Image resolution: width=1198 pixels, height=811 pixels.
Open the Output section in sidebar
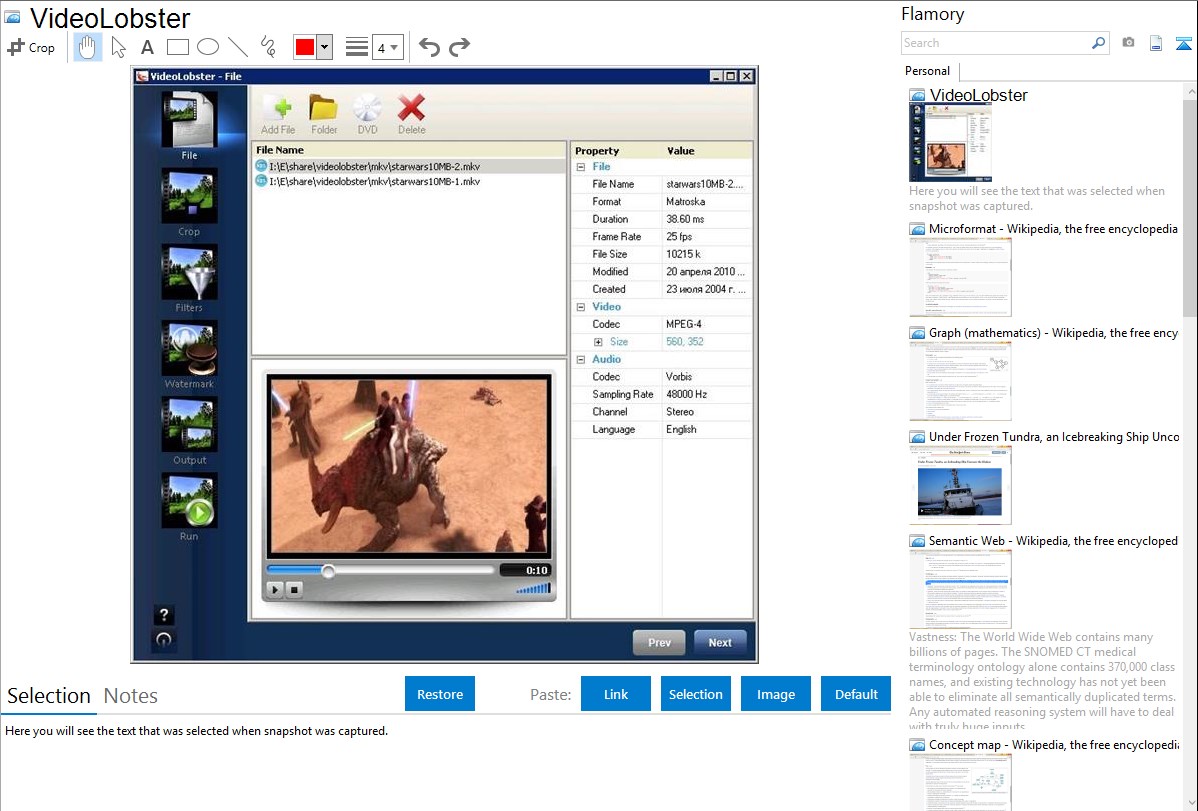(x=189, y=431)
